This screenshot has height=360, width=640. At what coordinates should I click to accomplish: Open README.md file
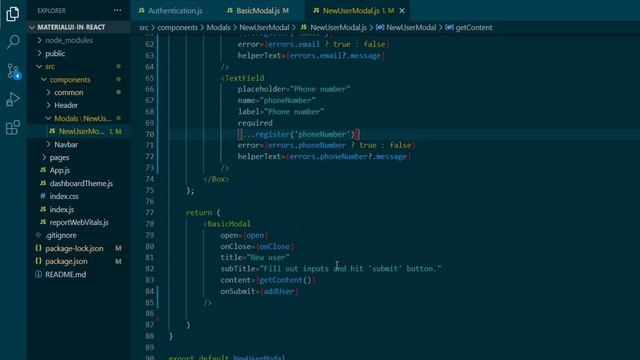65,274
